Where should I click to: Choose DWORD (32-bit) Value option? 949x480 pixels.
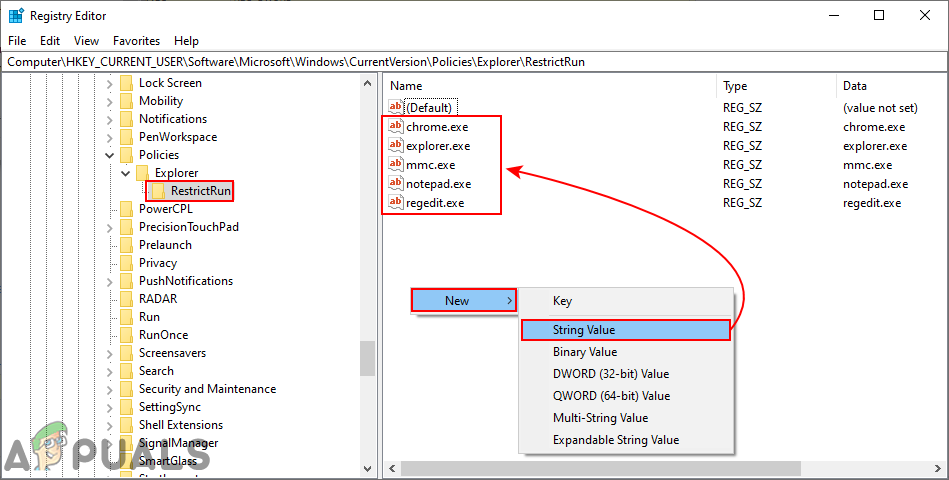(x=625, y=374)
